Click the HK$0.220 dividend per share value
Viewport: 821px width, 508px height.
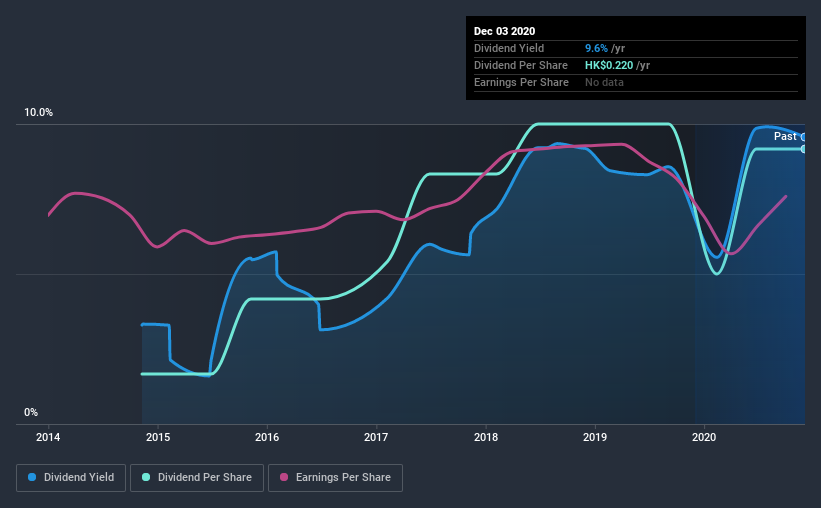[x=609, y=65]
